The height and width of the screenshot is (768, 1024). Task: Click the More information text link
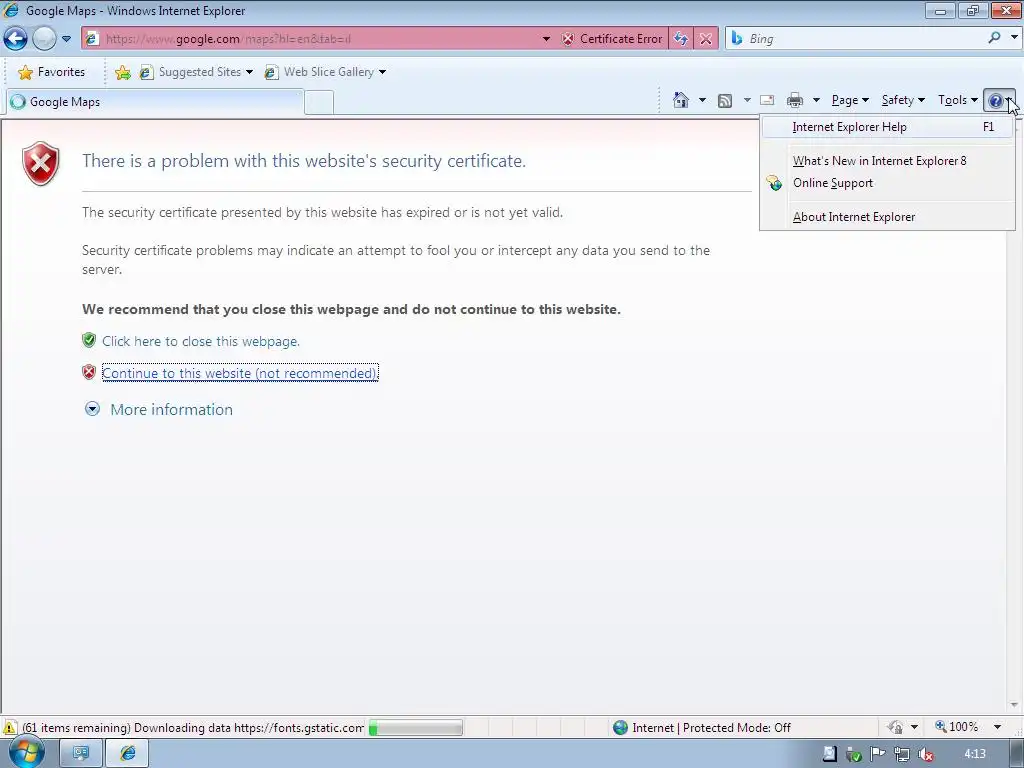[171, 409]
